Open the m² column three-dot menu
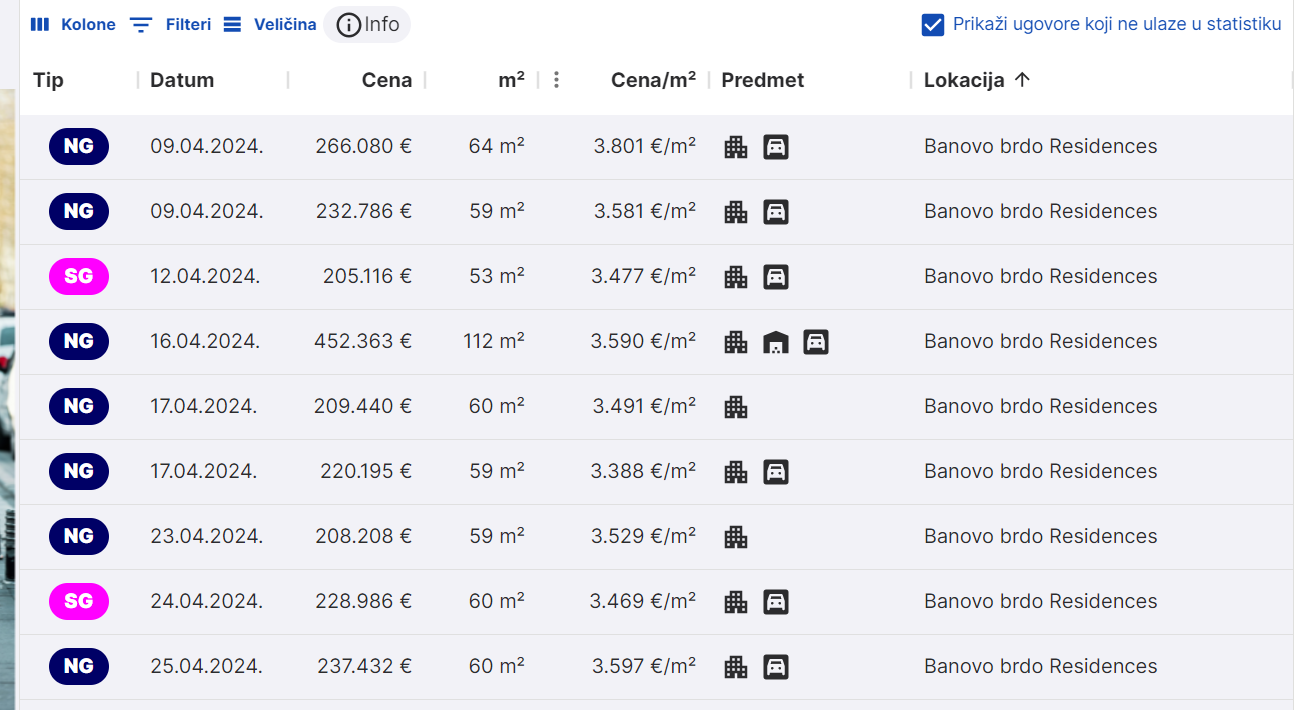This screenshot has height=710, width=1294. [x=556, y=80]
